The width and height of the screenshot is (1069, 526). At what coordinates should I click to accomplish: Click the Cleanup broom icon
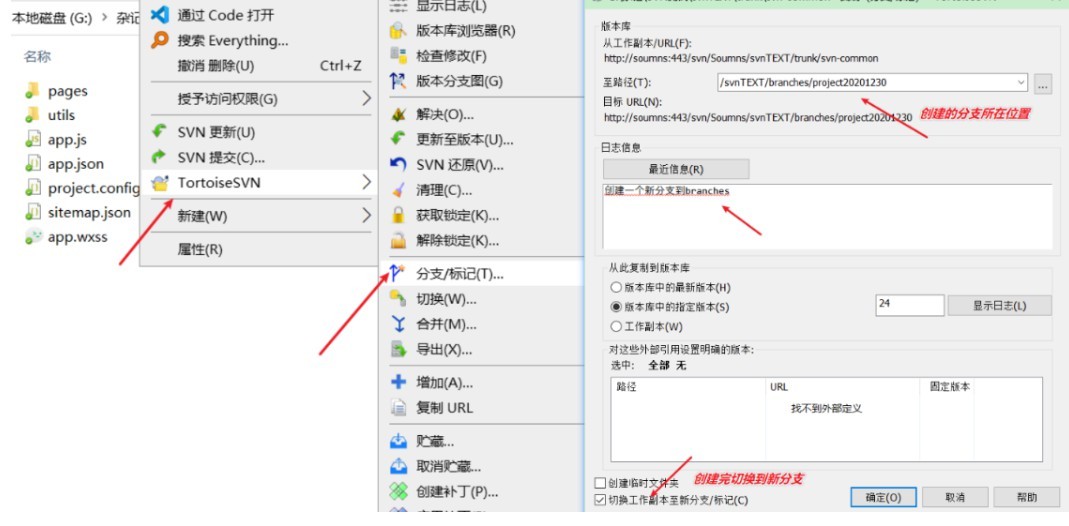(x=397, y=190)
